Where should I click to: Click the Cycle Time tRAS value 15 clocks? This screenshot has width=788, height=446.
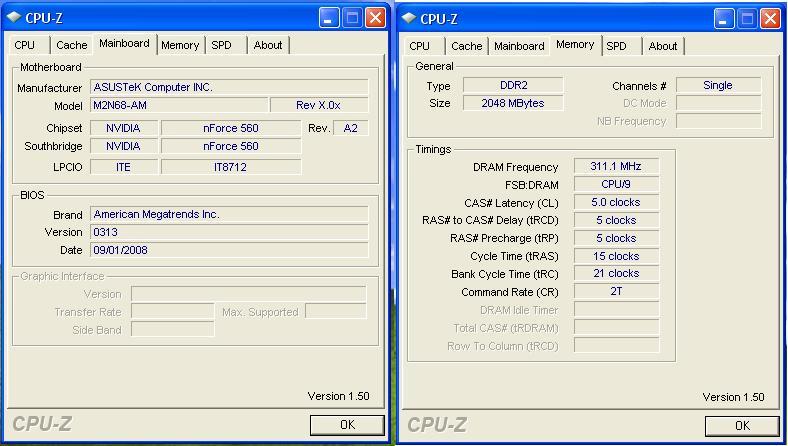pos(616,256)
